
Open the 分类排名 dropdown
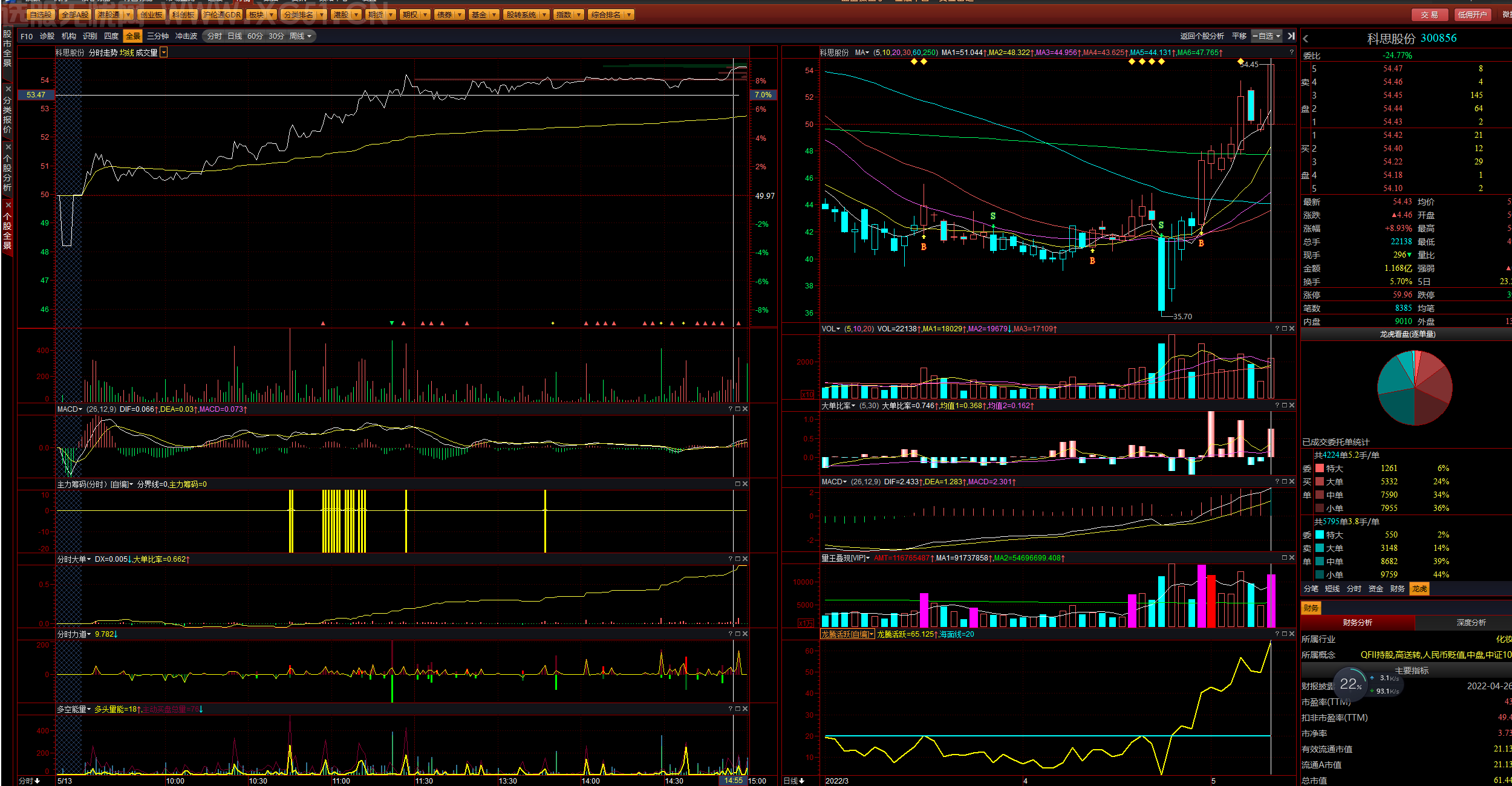[x=321, y=15]
